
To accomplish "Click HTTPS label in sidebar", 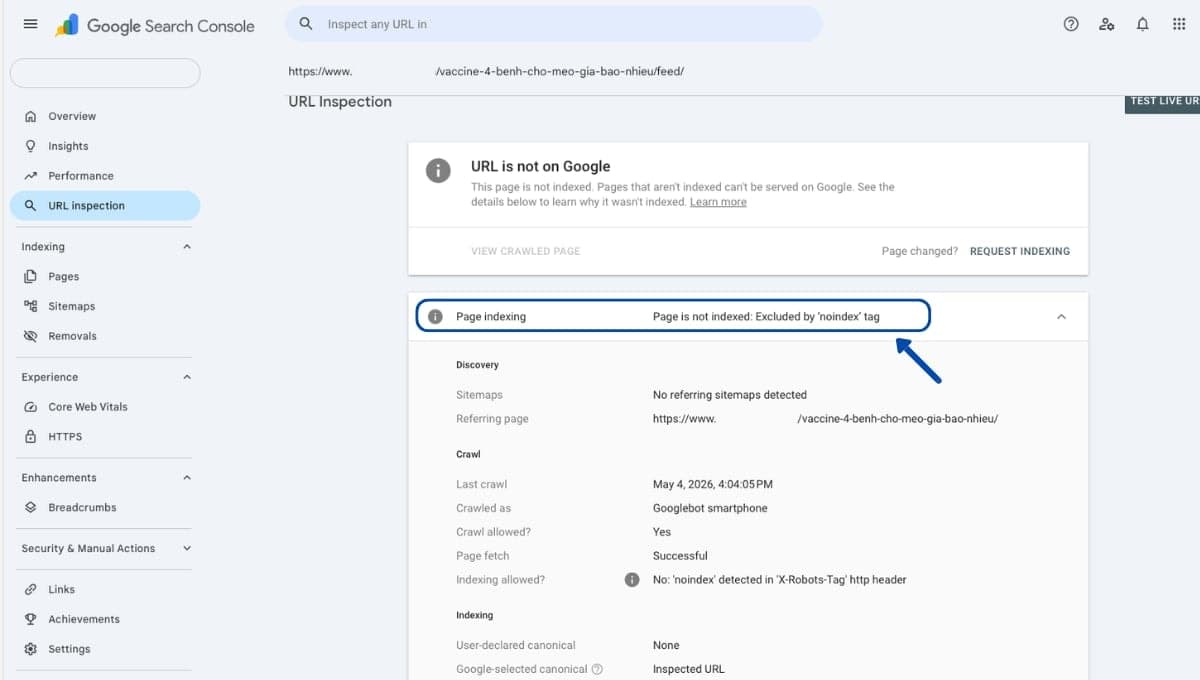I will pos(65,437).
